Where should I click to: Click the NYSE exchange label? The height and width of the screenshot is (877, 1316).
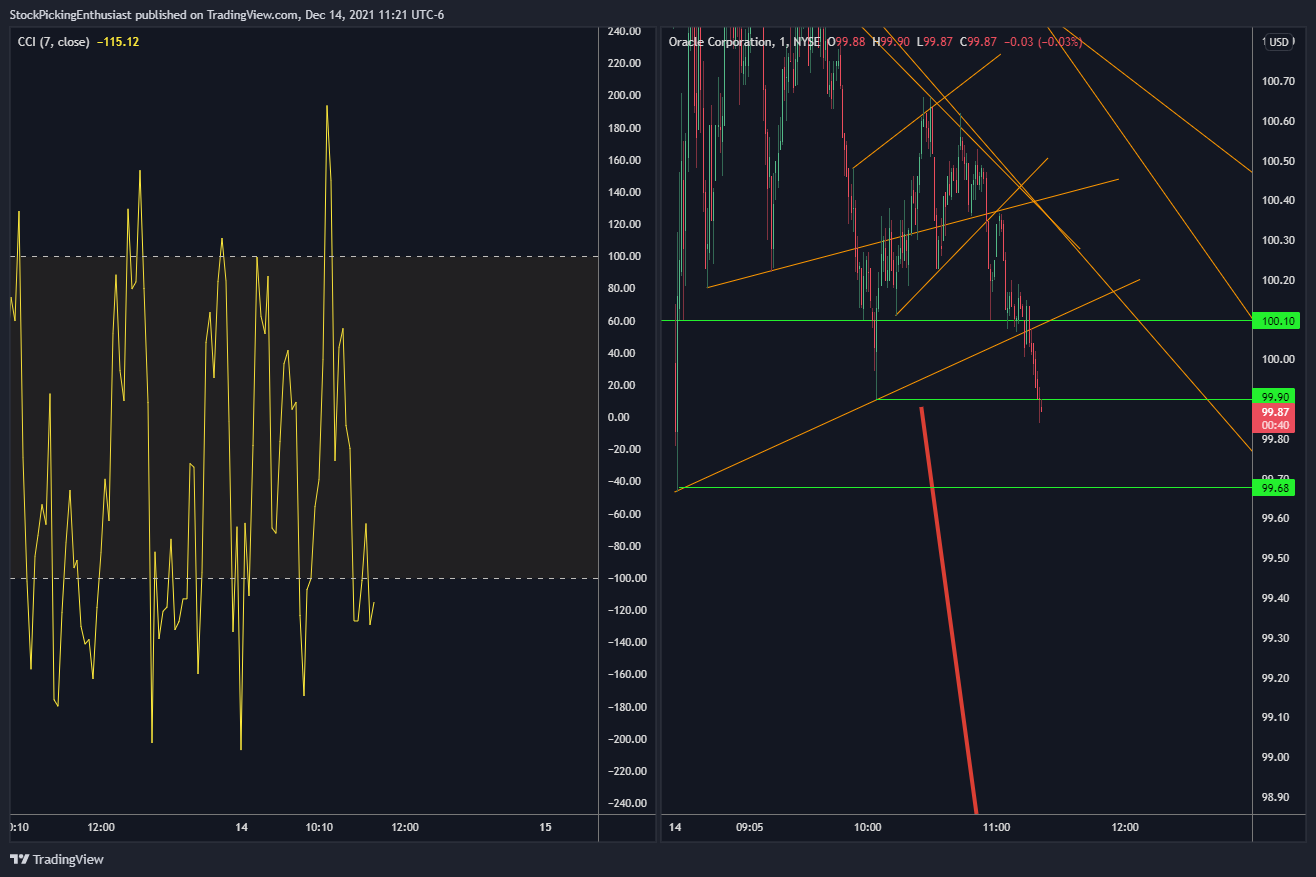point(807,42)
